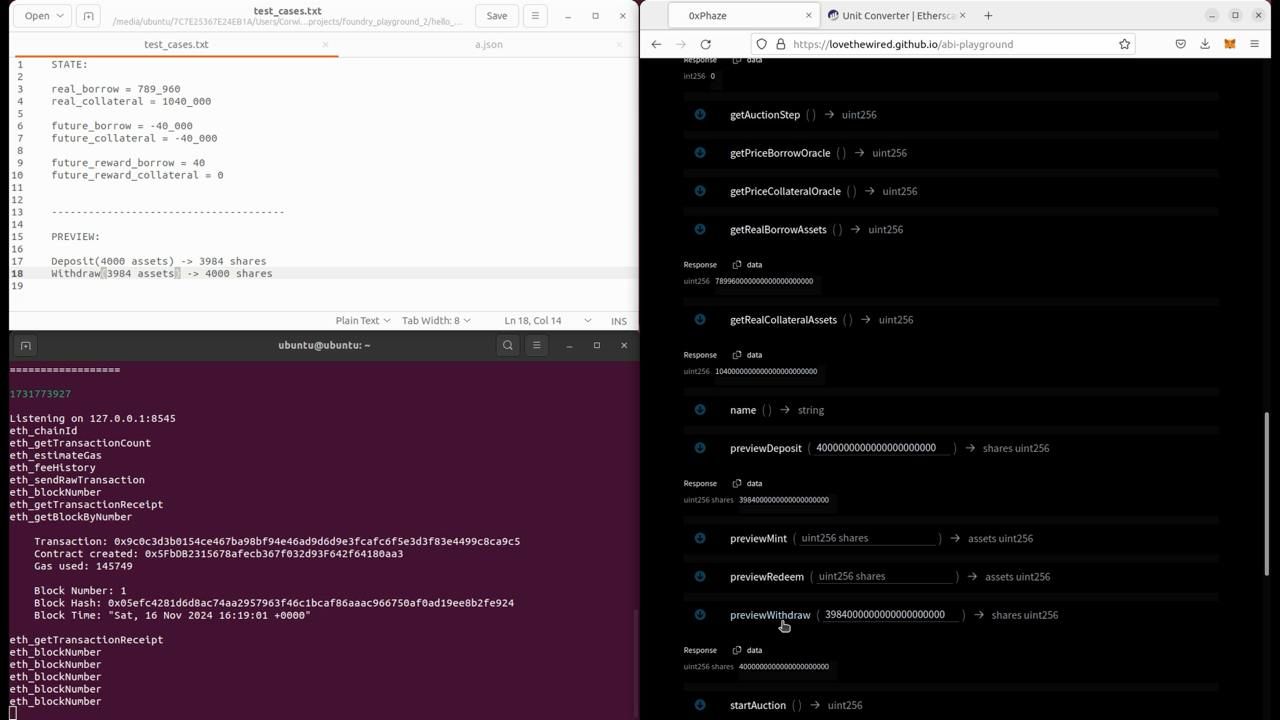Click getRealBorrowAssets function name
Screen dimensions: 1280x720
point(778,229)
